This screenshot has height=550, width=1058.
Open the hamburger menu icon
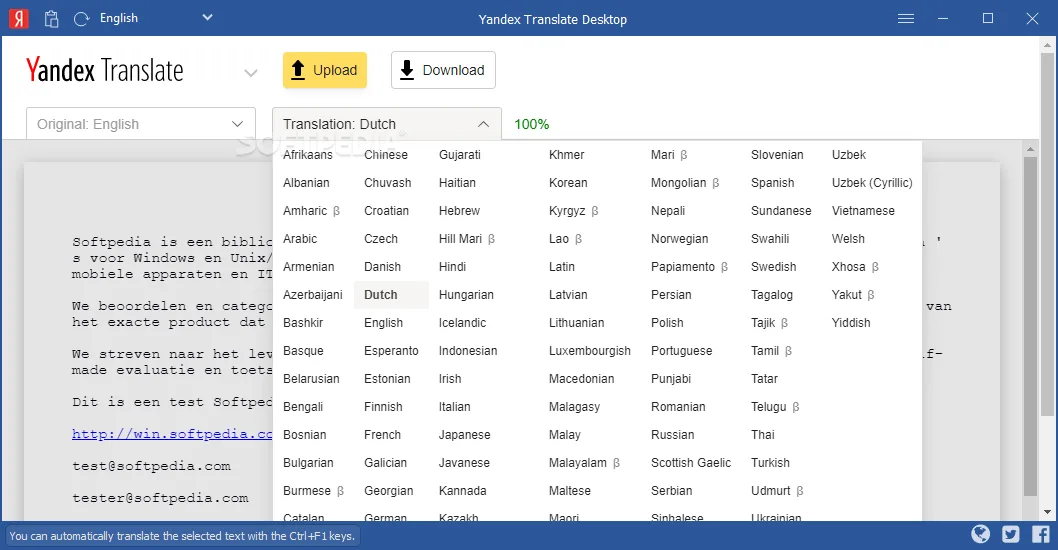click(906, 18)
